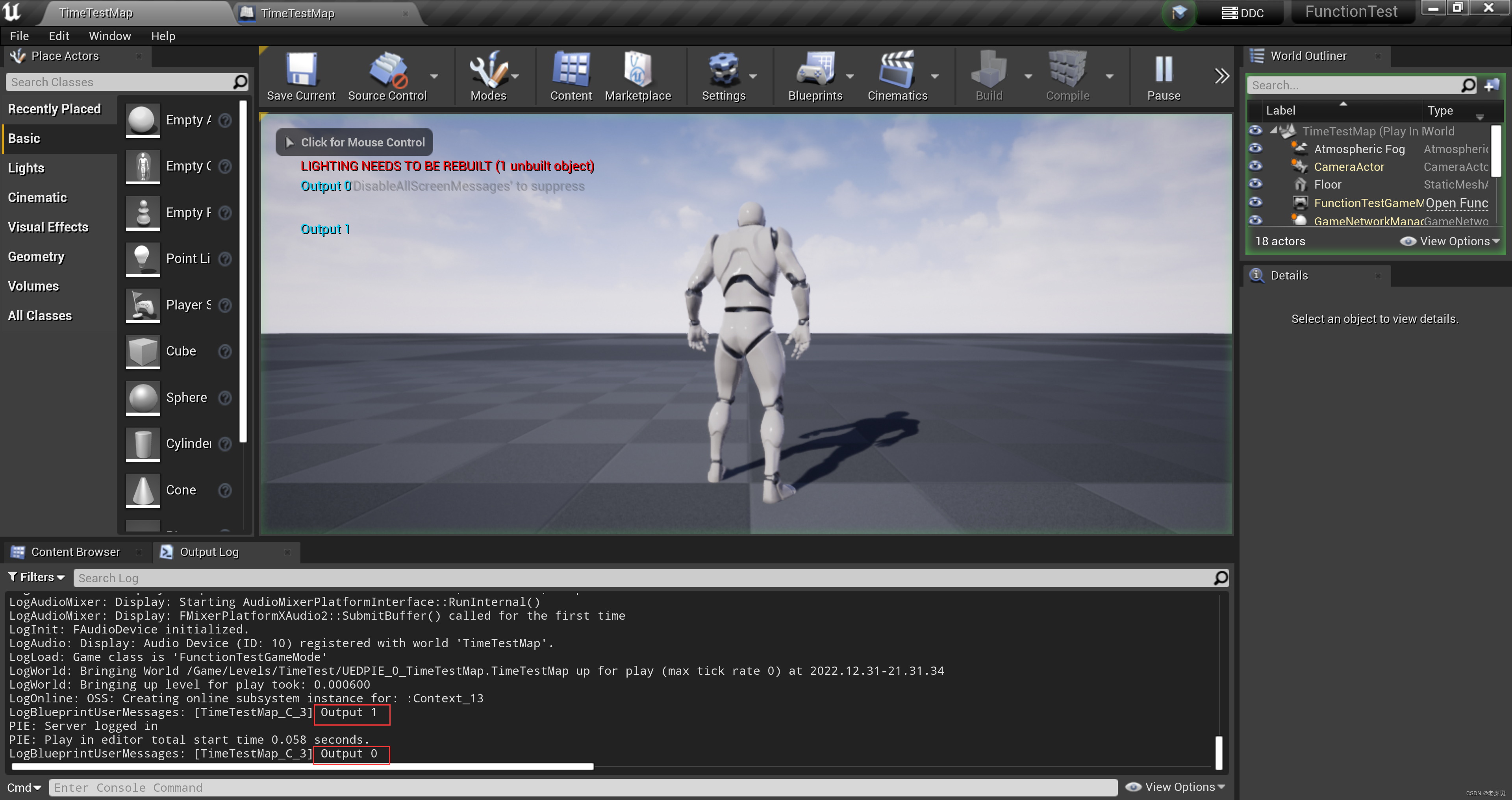
Task: Click the Enter Console Command field
Action: coord(581,788)
